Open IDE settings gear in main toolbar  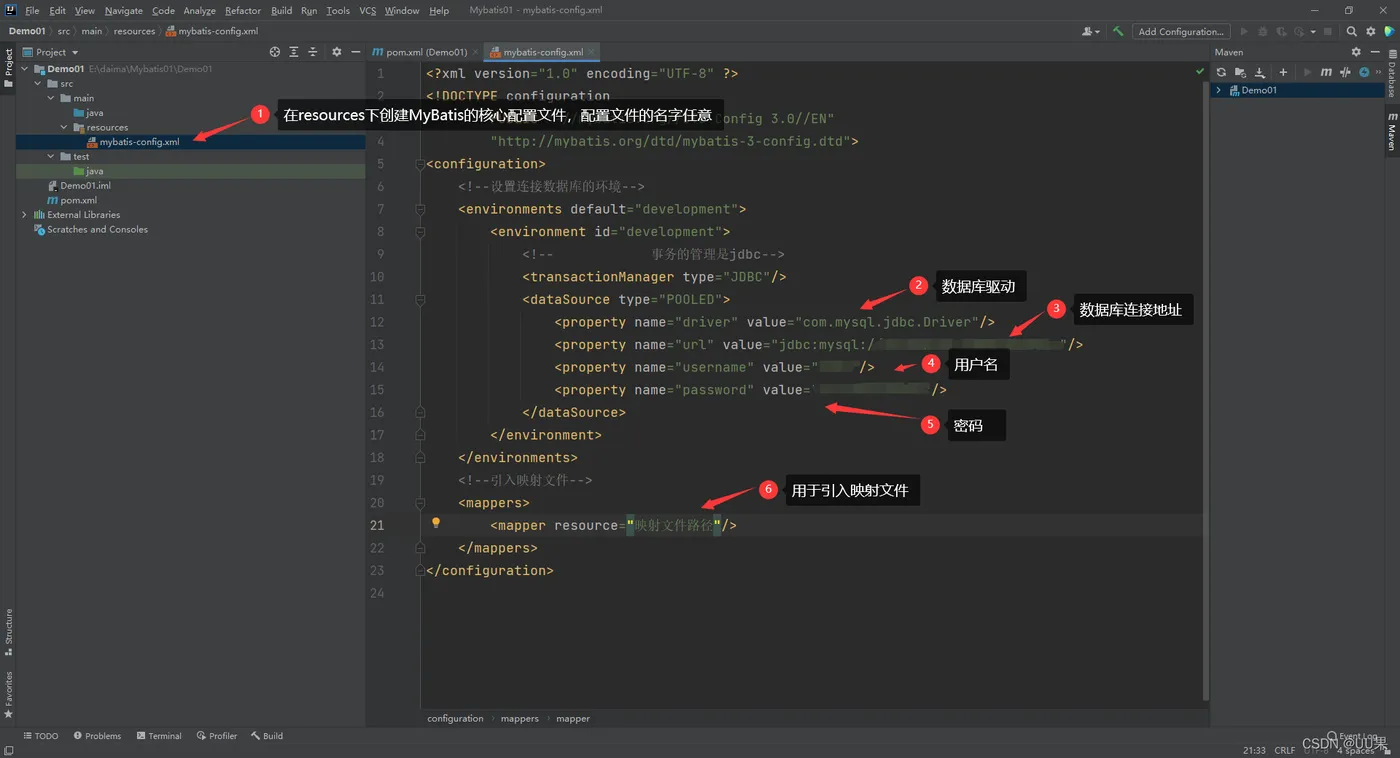point(1371,31)
